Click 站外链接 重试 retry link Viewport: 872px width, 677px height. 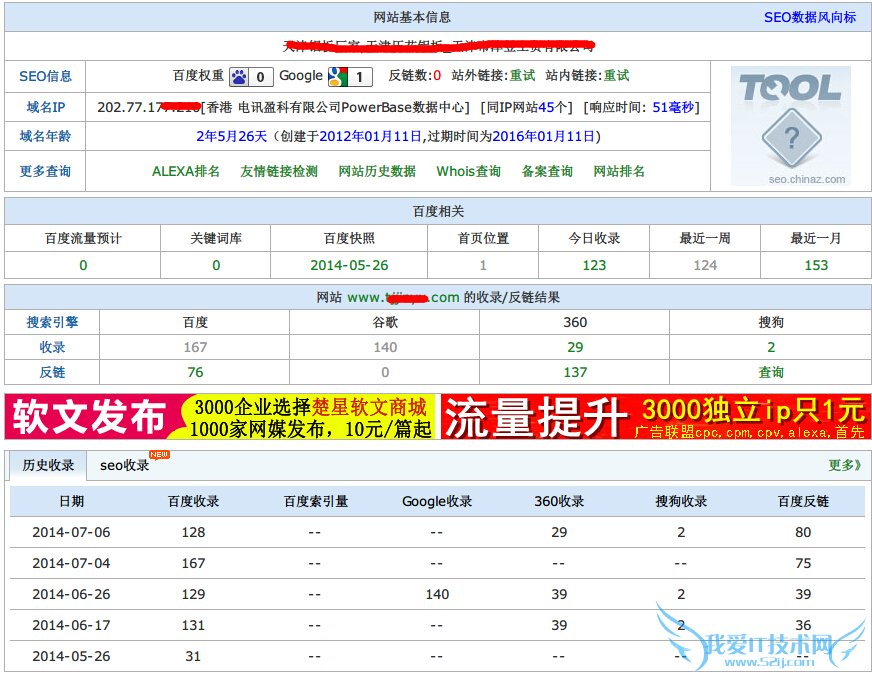pos(522,76)
